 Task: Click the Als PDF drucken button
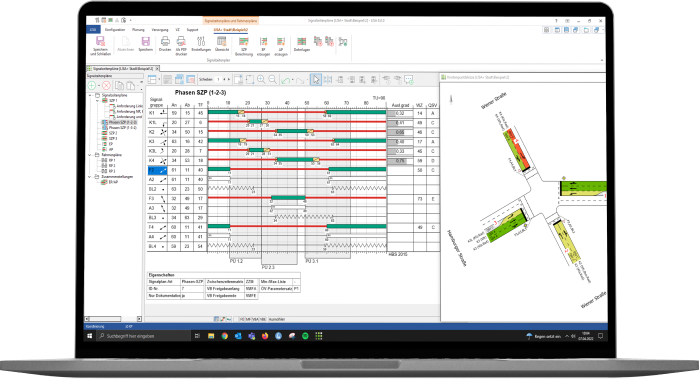[181, 46]
